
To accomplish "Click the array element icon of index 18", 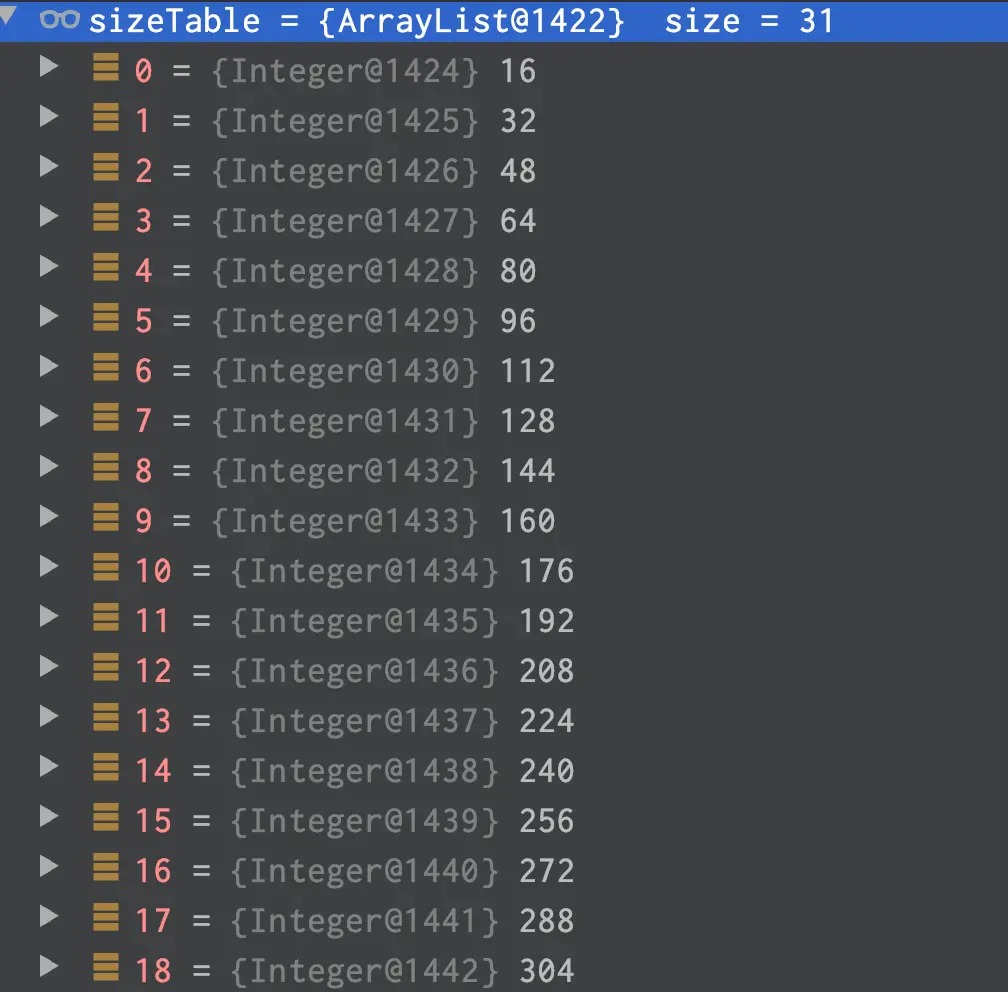I will [x=106, y=968].
